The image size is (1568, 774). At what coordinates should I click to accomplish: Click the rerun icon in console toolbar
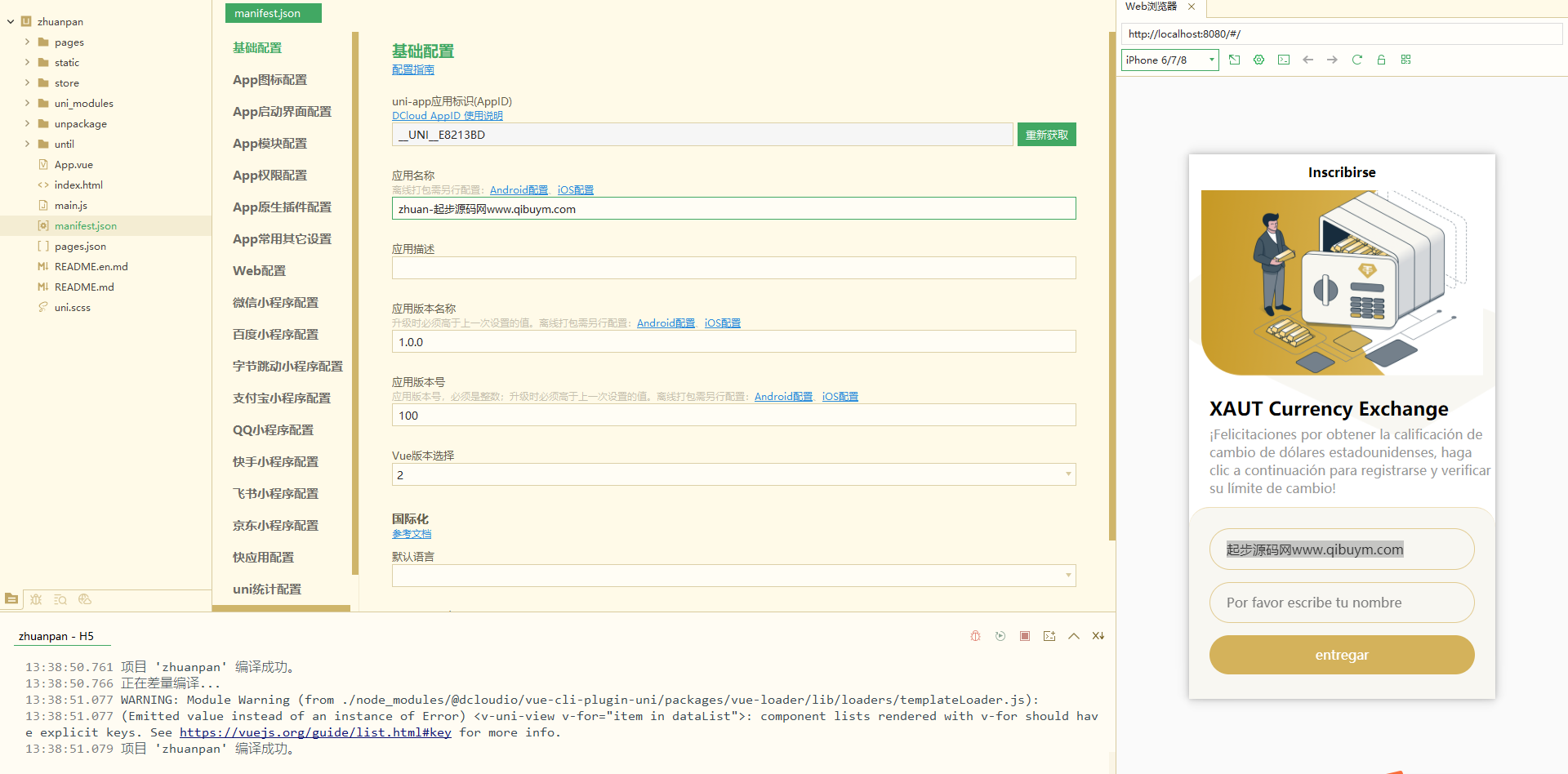(1000, 636)
